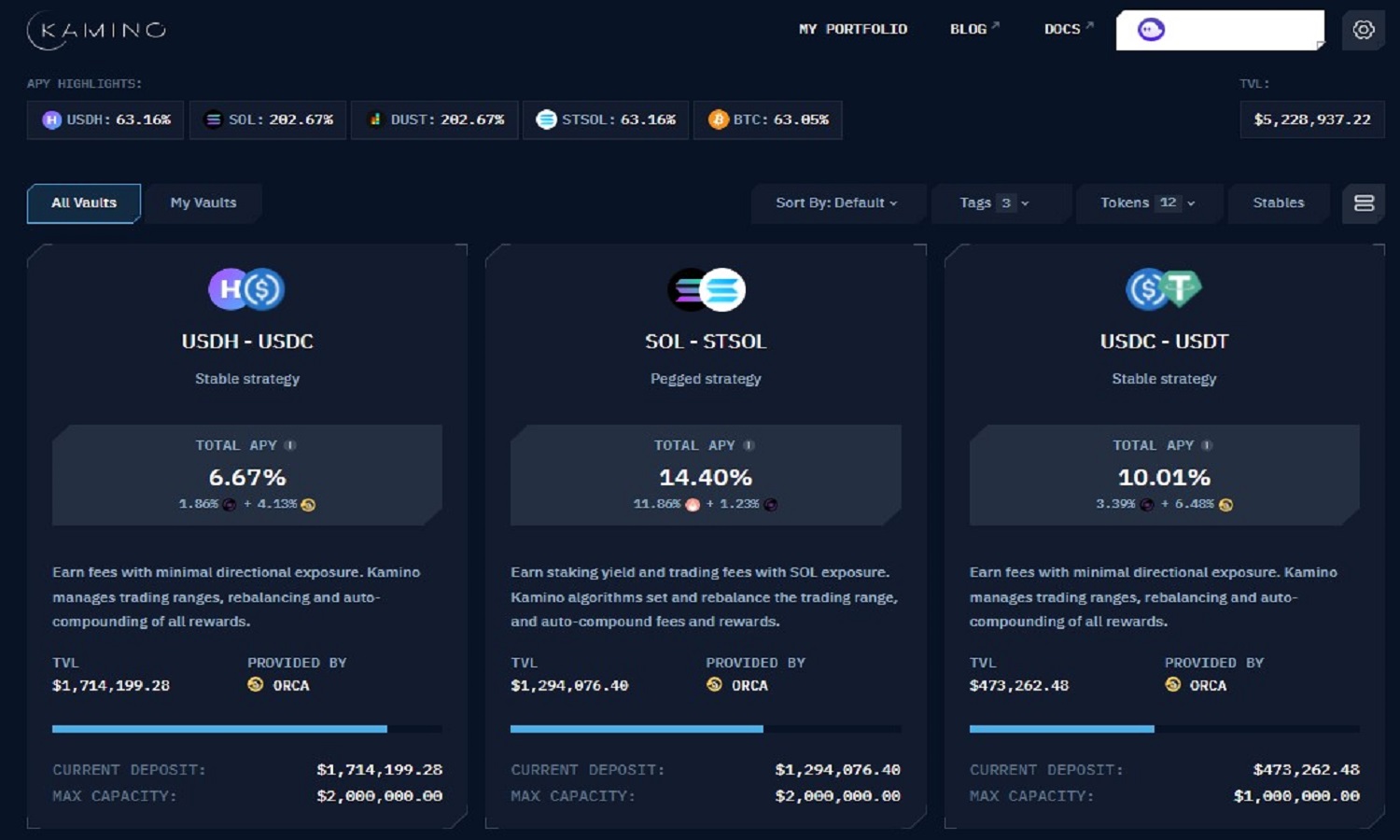Click info icon beside USDC-USDT Total APY
Viewport: 1400px width, 840px height.
(1207, 445)
